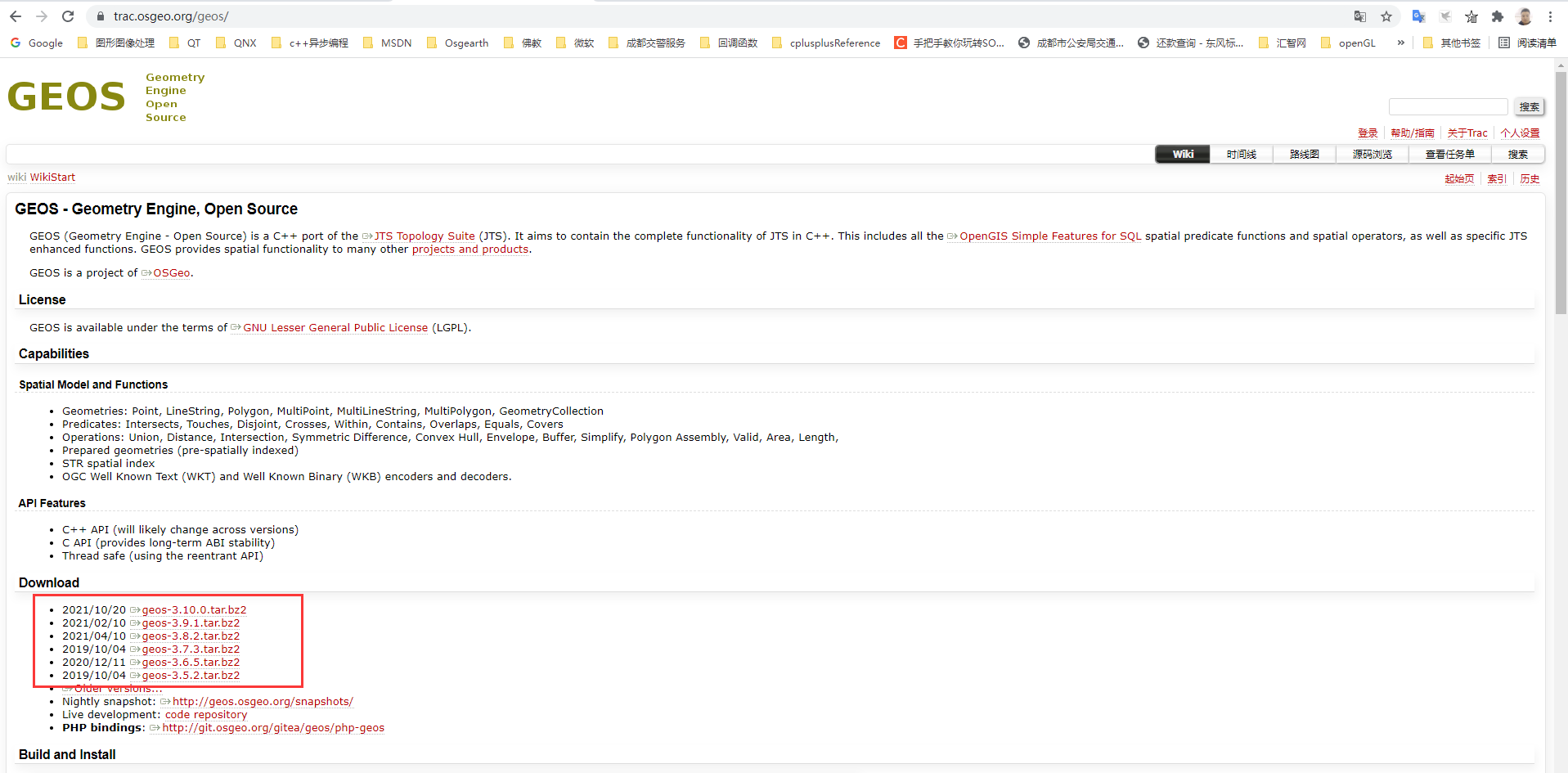
Task: Open the user profile avatar
Action: [1524, 16]
